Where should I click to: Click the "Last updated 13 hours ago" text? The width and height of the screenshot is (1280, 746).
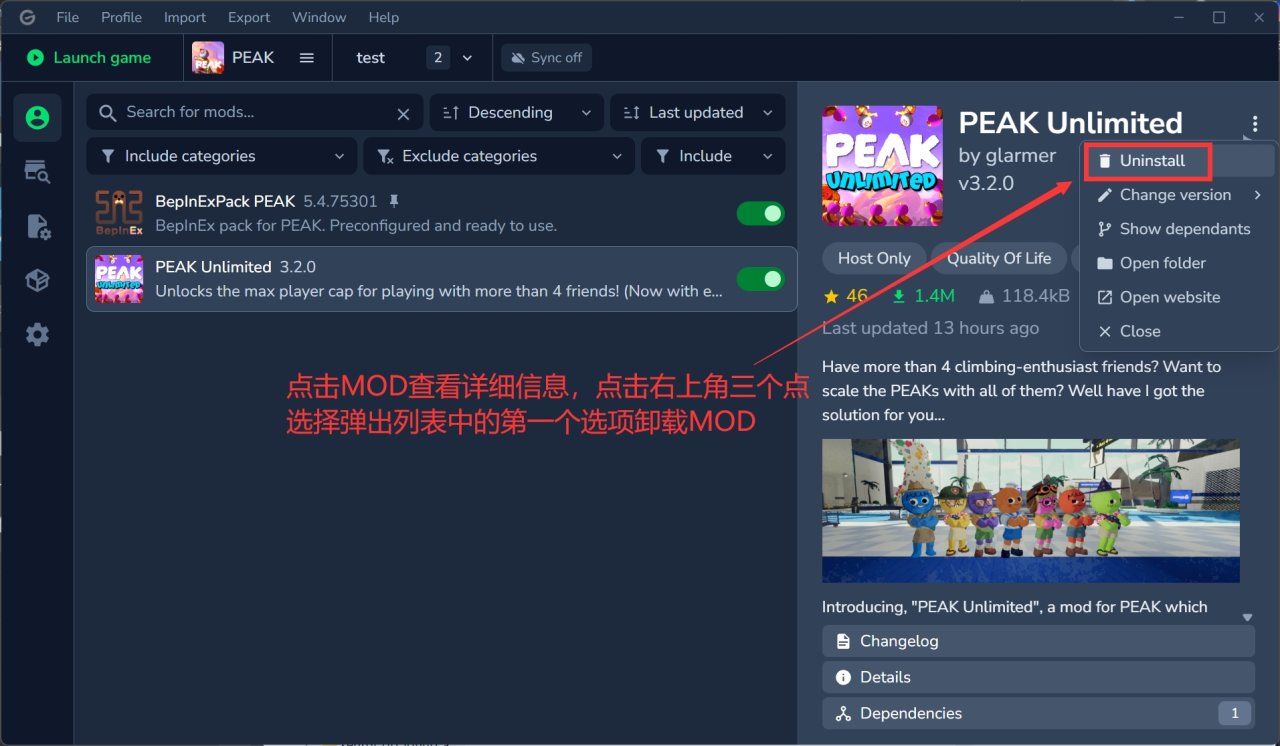click(x=930, y=328)
